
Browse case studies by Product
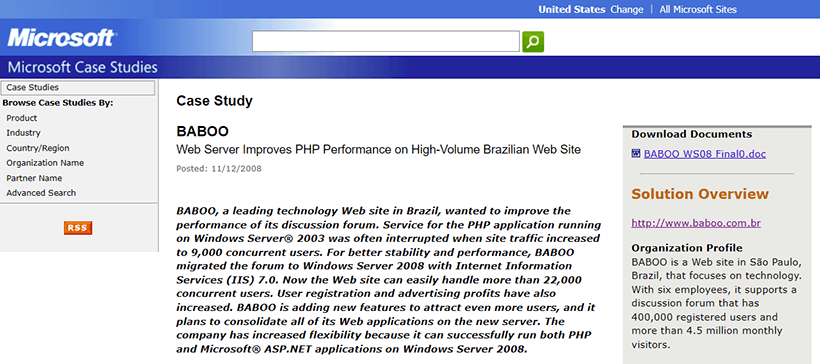21,118
